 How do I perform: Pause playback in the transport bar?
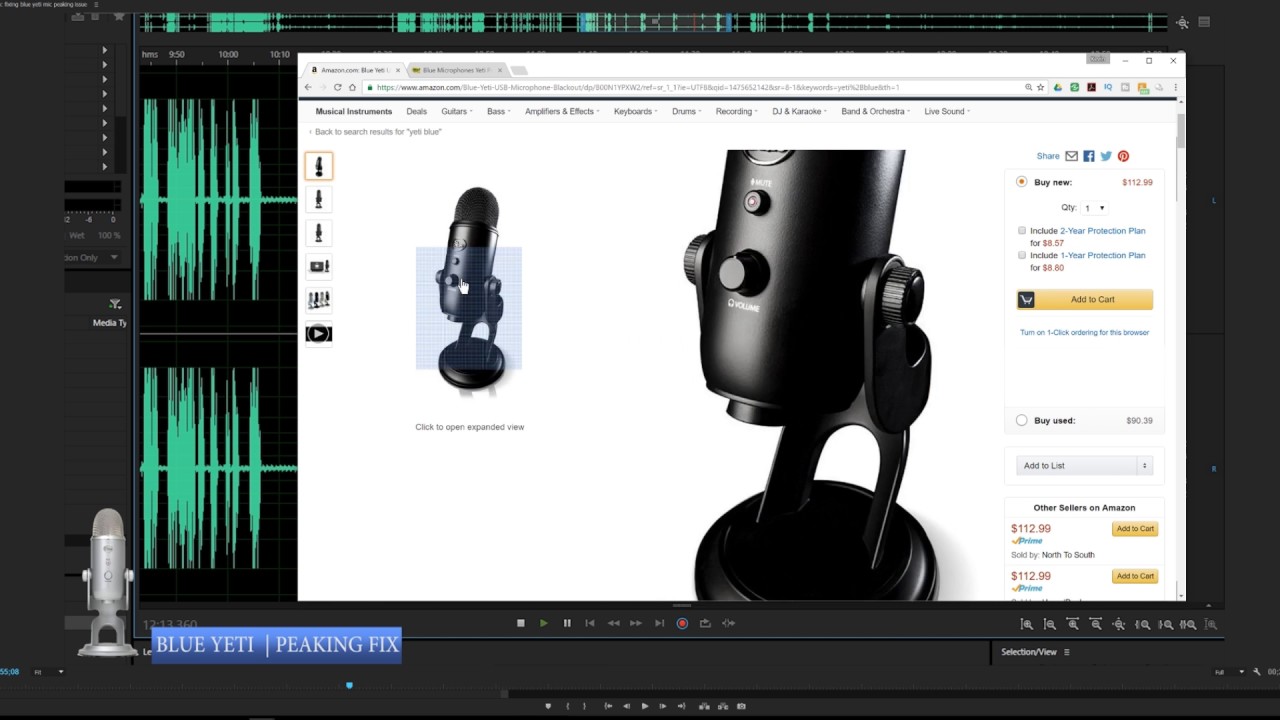coord(567,623)
